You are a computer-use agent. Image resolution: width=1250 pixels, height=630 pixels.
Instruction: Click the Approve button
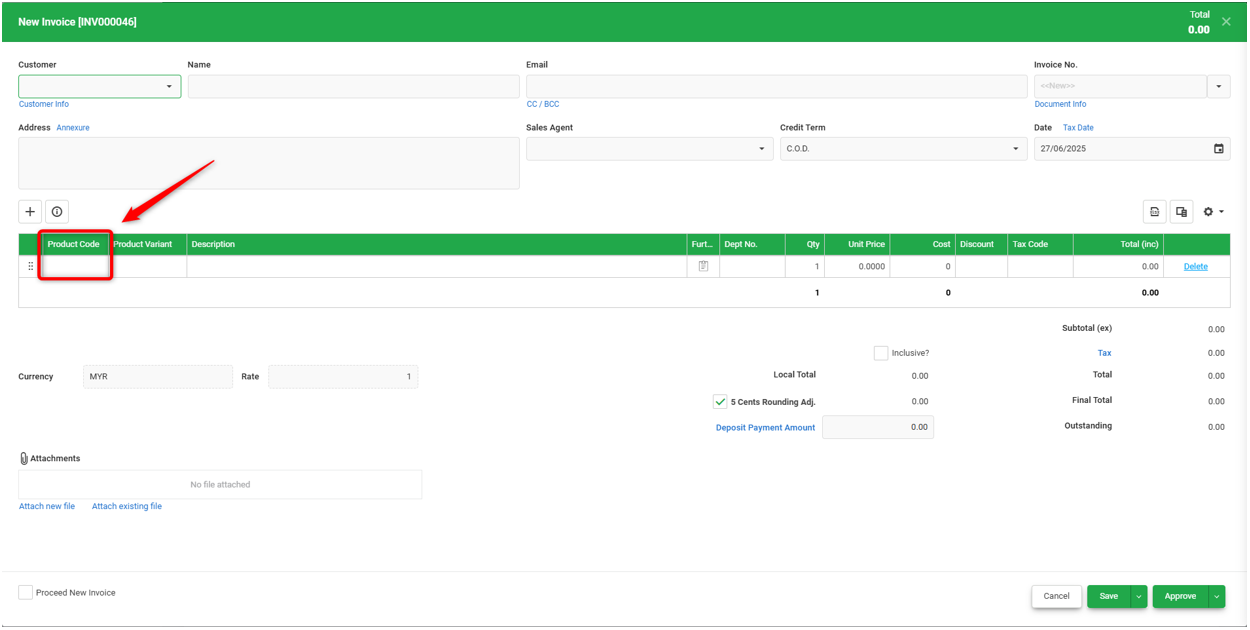pos(1180,596)
